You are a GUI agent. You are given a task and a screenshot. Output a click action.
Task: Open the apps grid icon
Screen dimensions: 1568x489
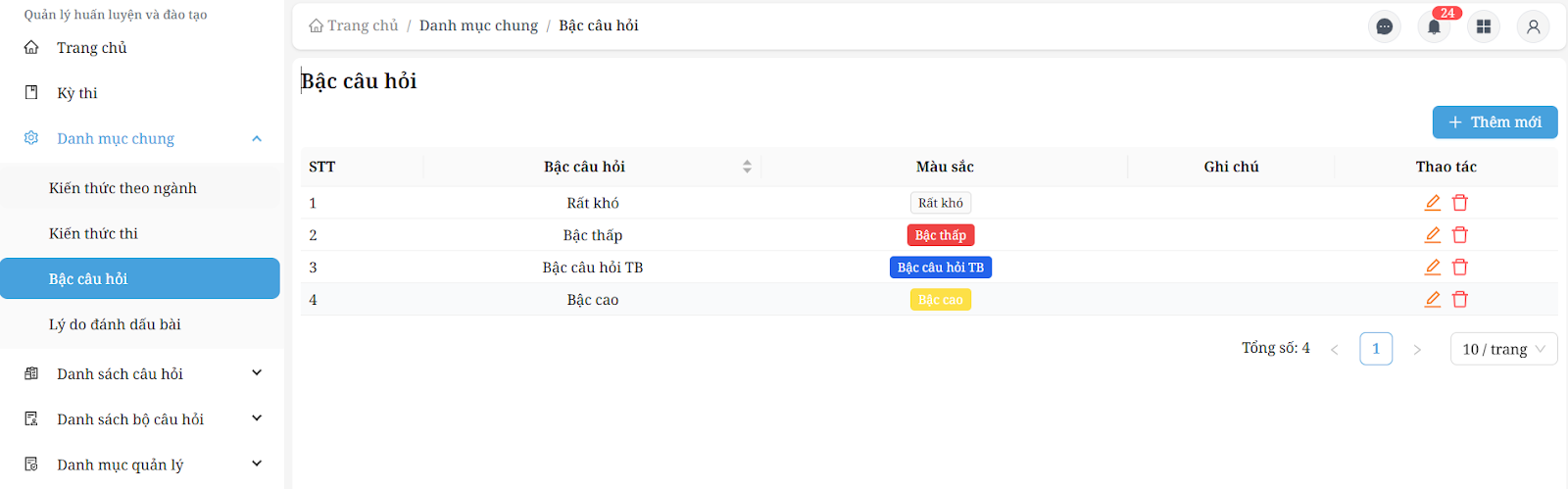pos(1484,26)
